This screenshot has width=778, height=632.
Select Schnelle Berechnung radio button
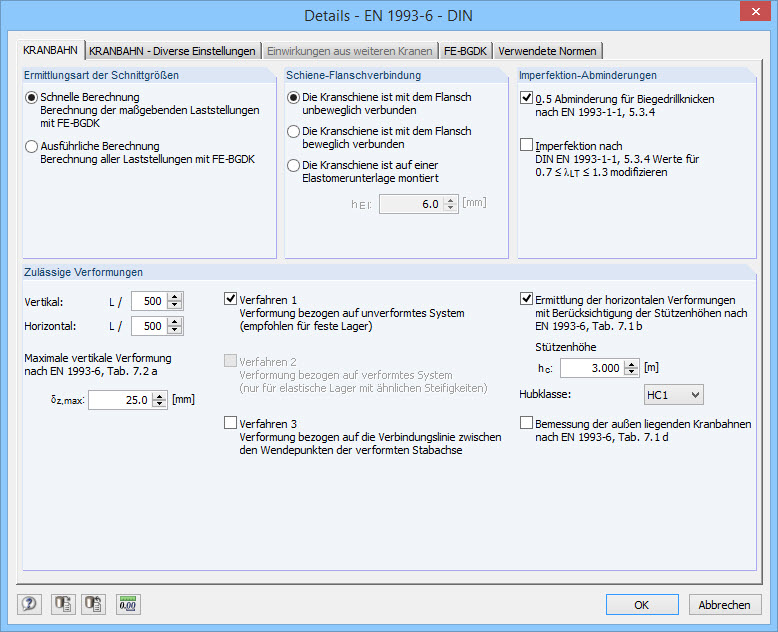point(31,97)
